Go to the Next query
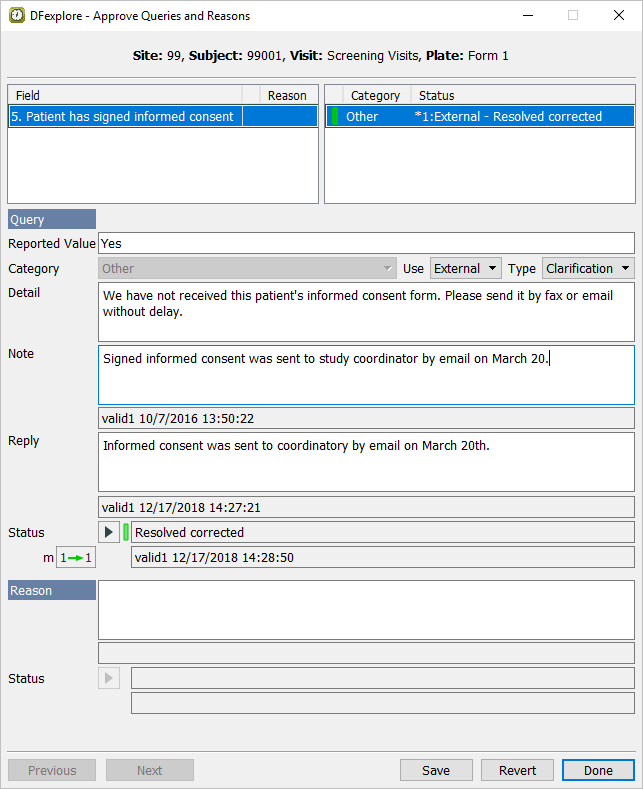The height and width of the screenshot is (789, 643). (x=149, y=770)
